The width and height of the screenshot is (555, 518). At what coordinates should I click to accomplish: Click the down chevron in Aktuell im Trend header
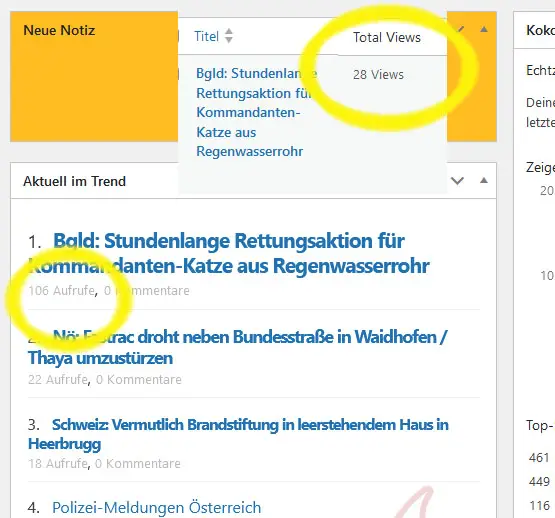(x=457, y=181)
